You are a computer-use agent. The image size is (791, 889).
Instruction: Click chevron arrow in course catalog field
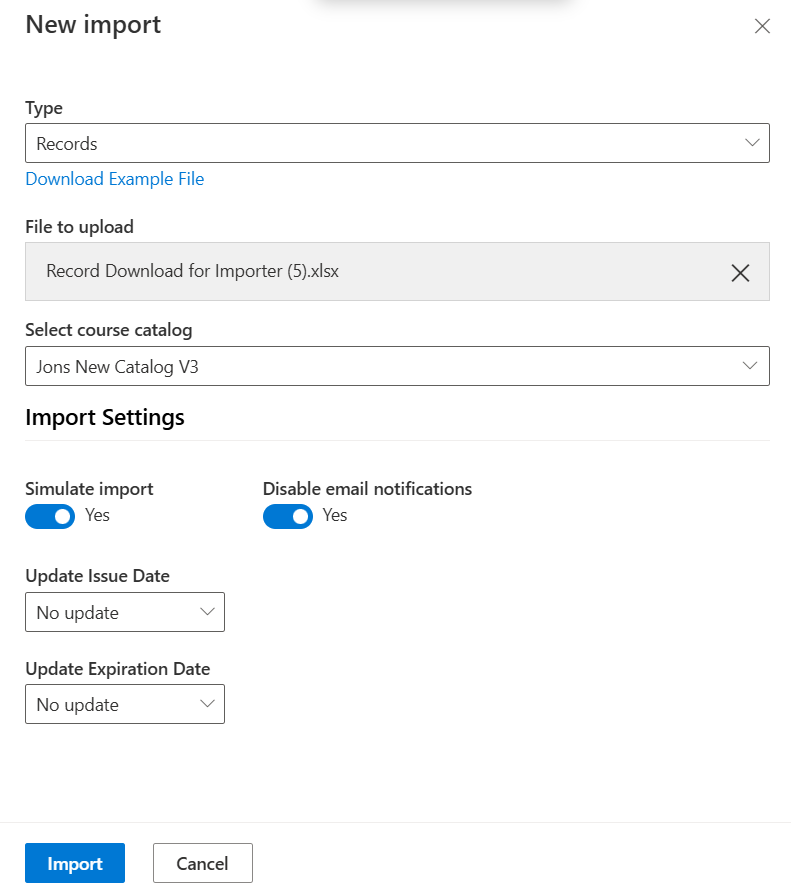[x=752, y=366]
